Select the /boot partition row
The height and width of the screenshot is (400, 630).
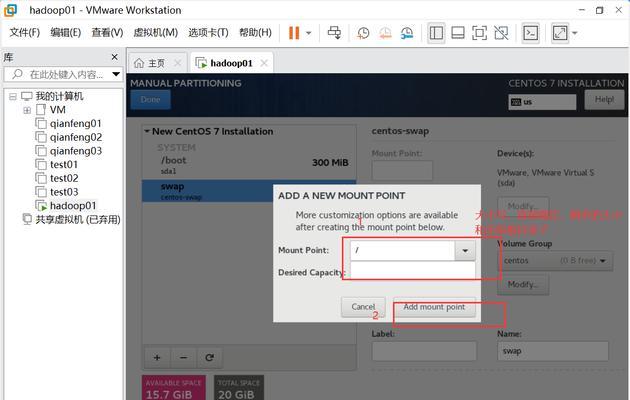pos(249,165)
